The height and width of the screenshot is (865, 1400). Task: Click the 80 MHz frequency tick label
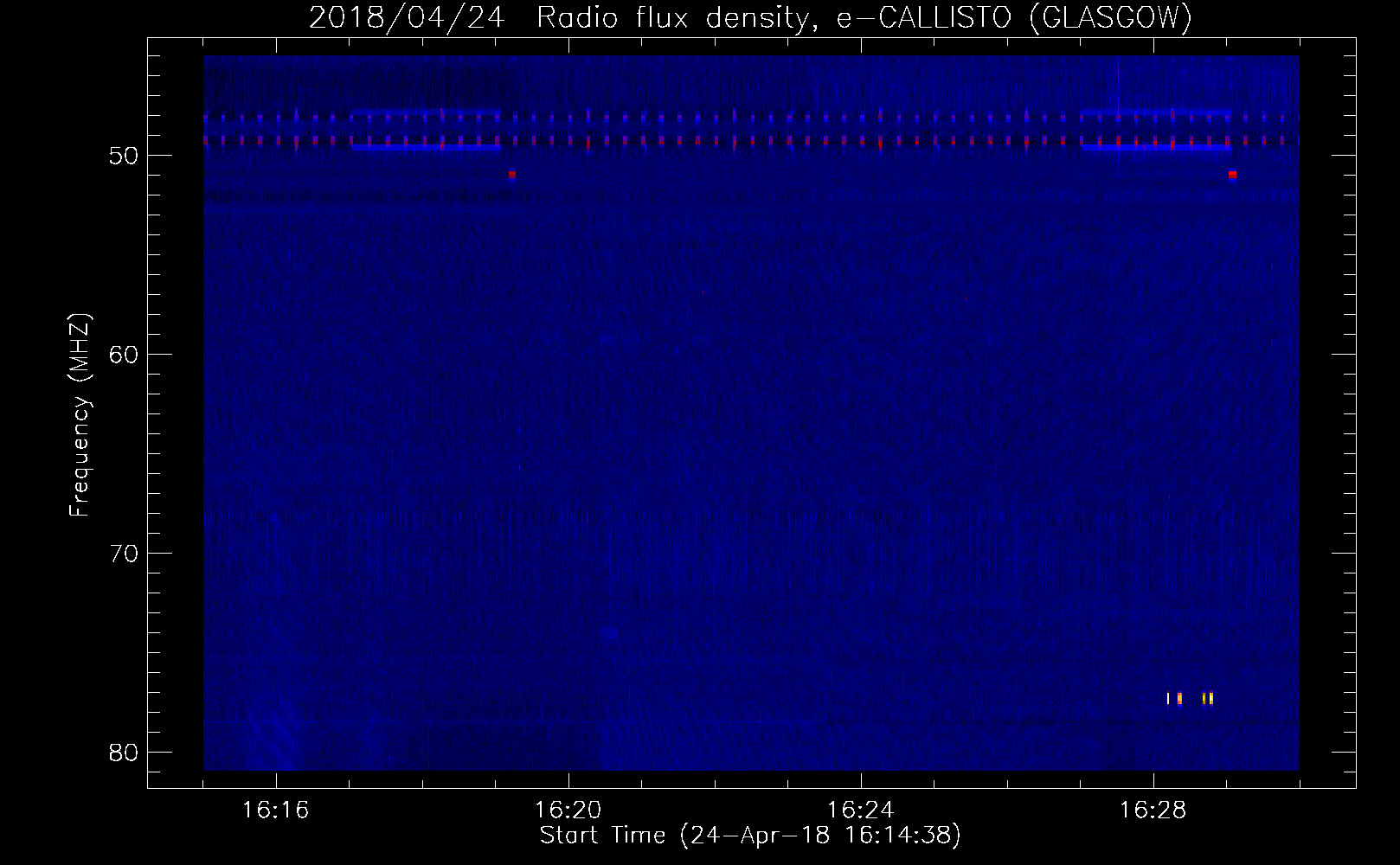tap(124, 753)
